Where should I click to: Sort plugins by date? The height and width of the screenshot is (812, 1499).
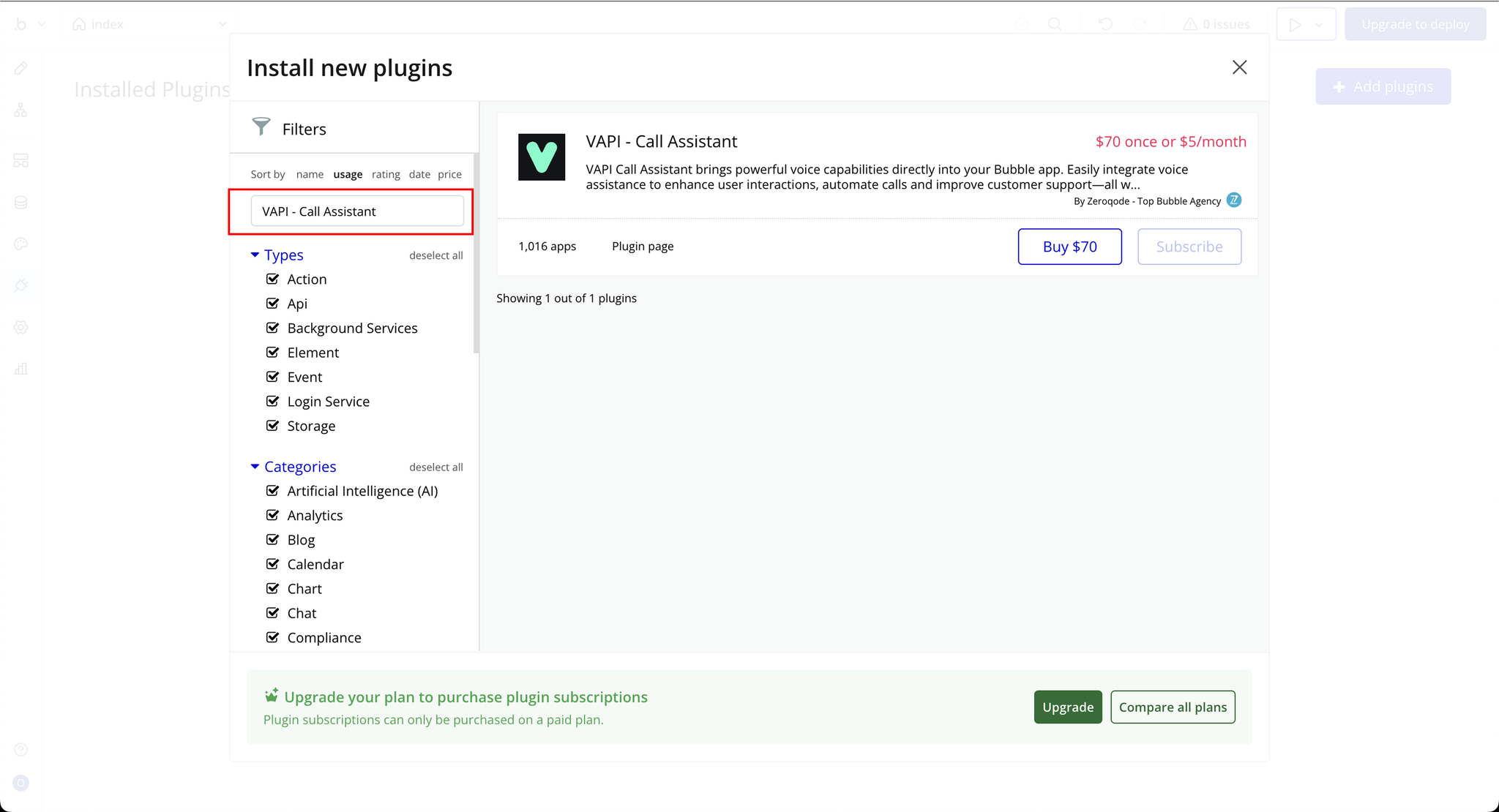pyautogui.click(x=419, y=174)
